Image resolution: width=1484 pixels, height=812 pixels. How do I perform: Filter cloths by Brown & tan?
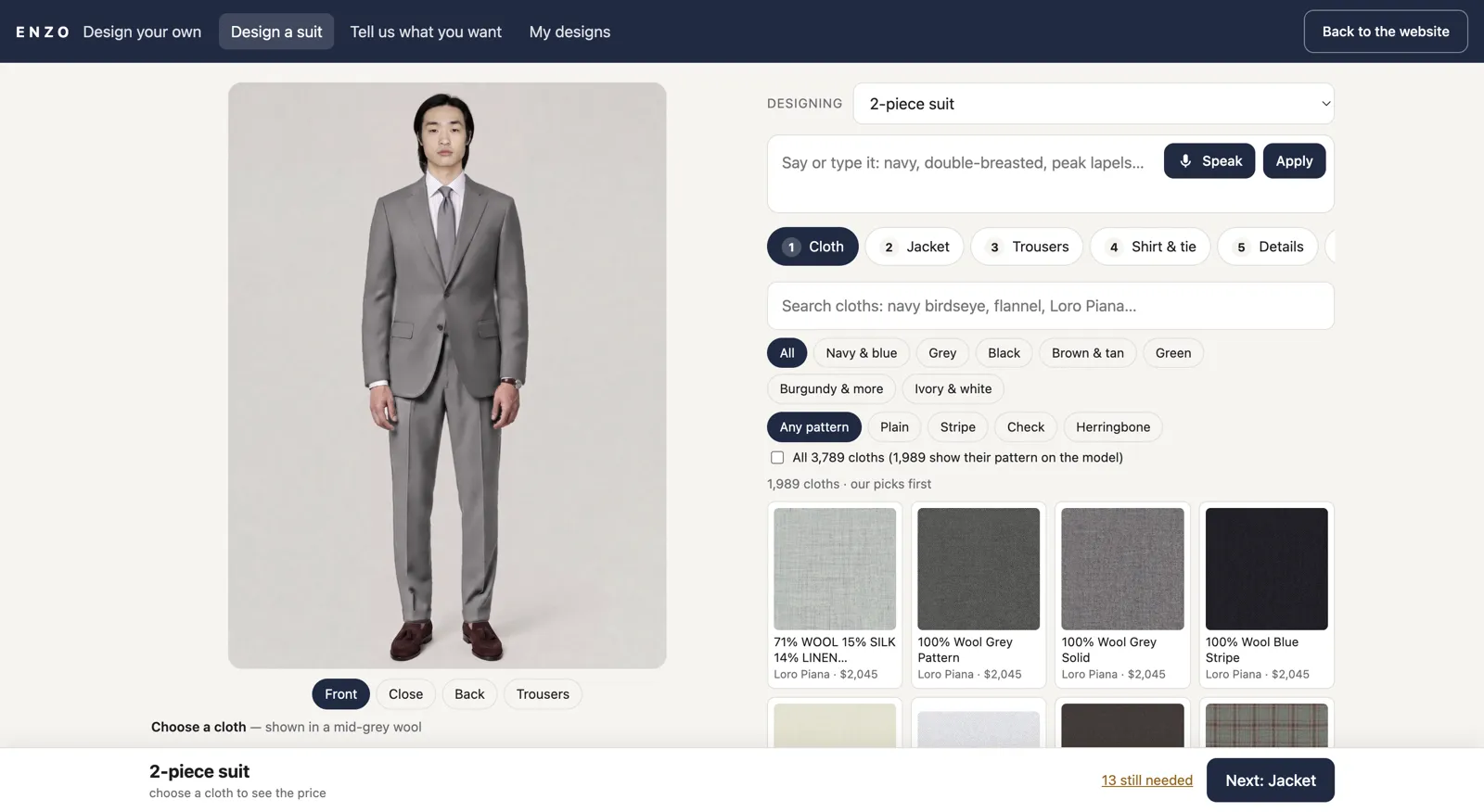[x=1088, y=353]
